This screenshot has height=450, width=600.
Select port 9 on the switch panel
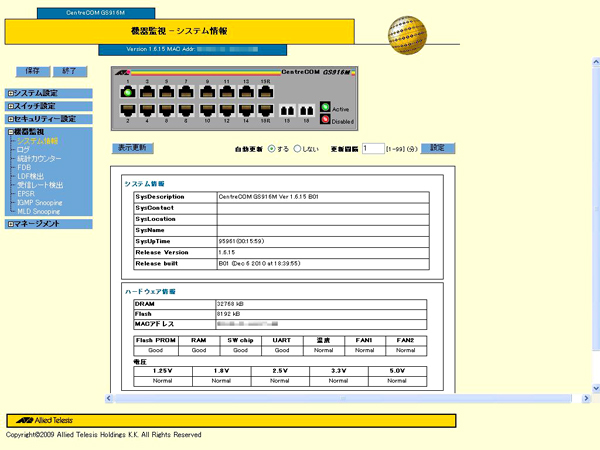coord(207,92)
